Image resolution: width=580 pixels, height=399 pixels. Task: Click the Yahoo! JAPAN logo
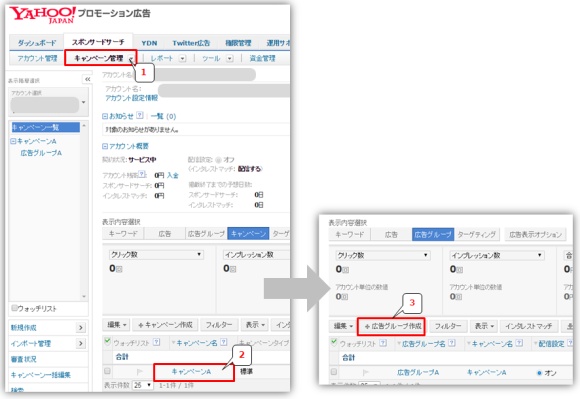(x=42, y=15)
